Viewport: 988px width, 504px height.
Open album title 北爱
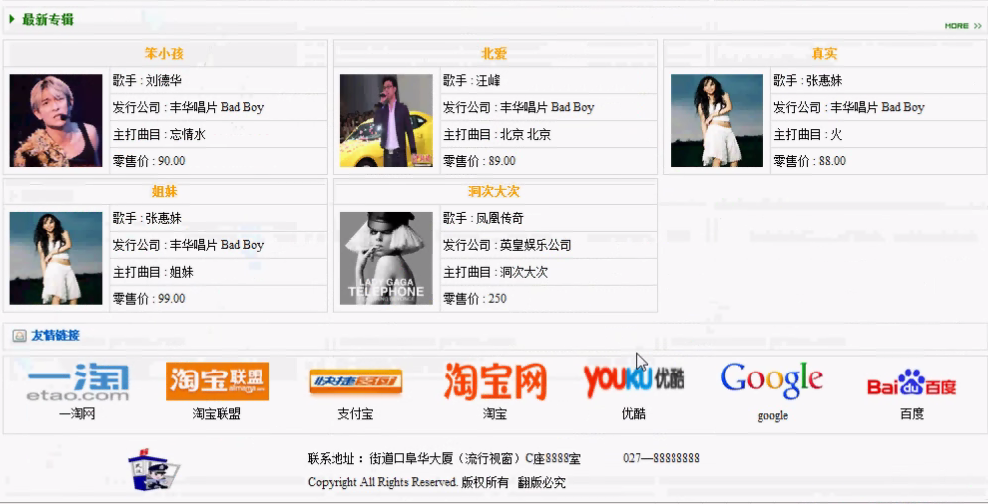point(494,54)
